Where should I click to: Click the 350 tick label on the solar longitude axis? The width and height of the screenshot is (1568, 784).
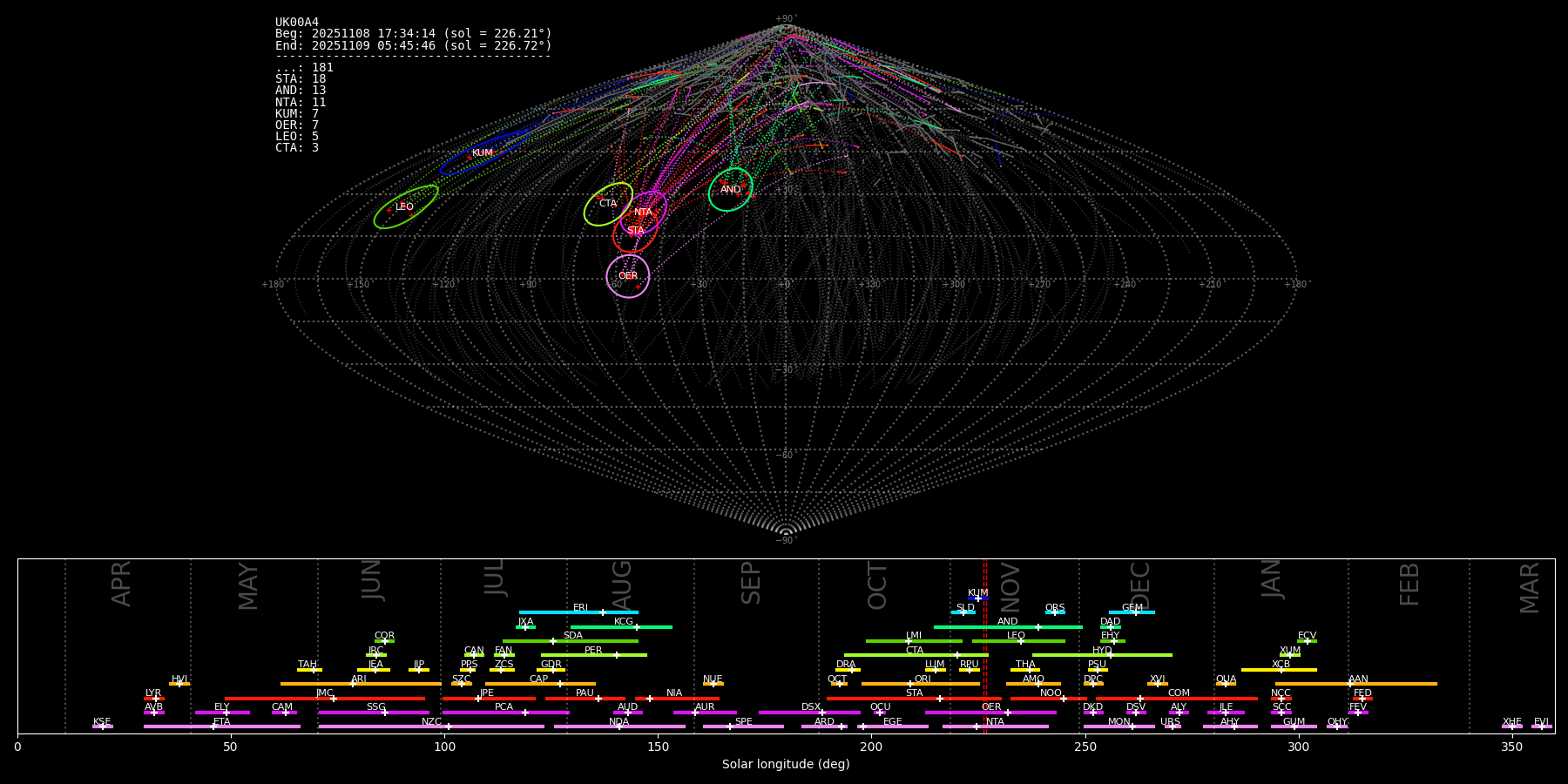1511,747
